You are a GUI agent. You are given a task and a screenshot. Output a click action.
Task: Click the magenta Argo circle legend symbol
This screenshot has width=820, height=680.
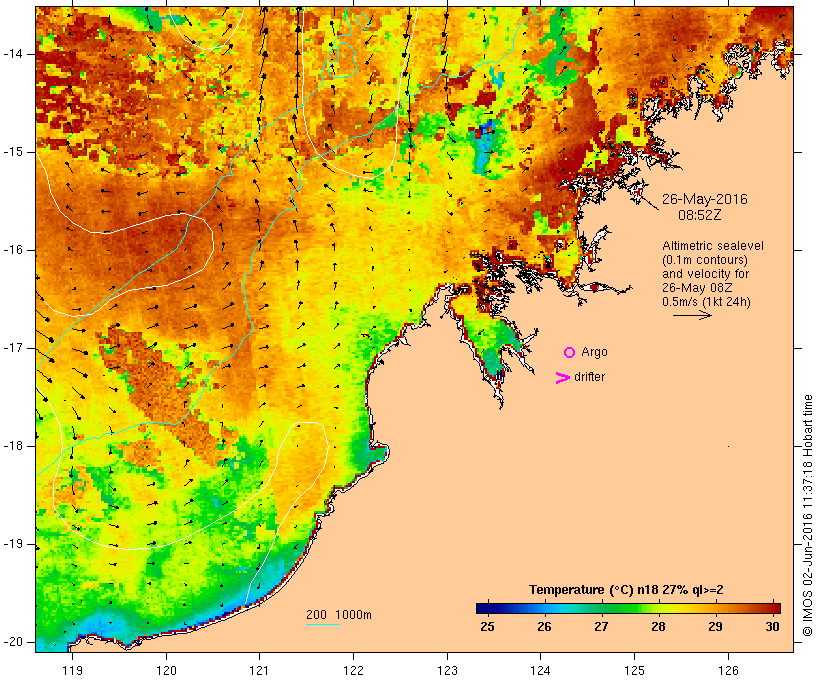pos(570,353)
